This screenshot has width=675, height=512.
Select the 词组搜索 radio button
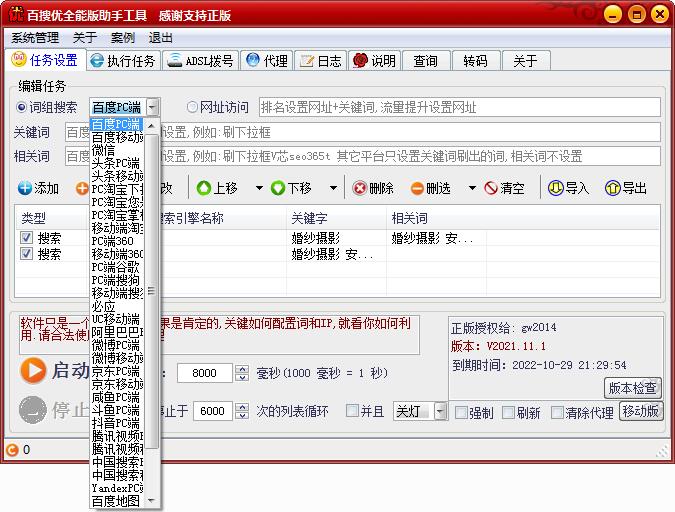pyautogui.click(x=21, y=107)
